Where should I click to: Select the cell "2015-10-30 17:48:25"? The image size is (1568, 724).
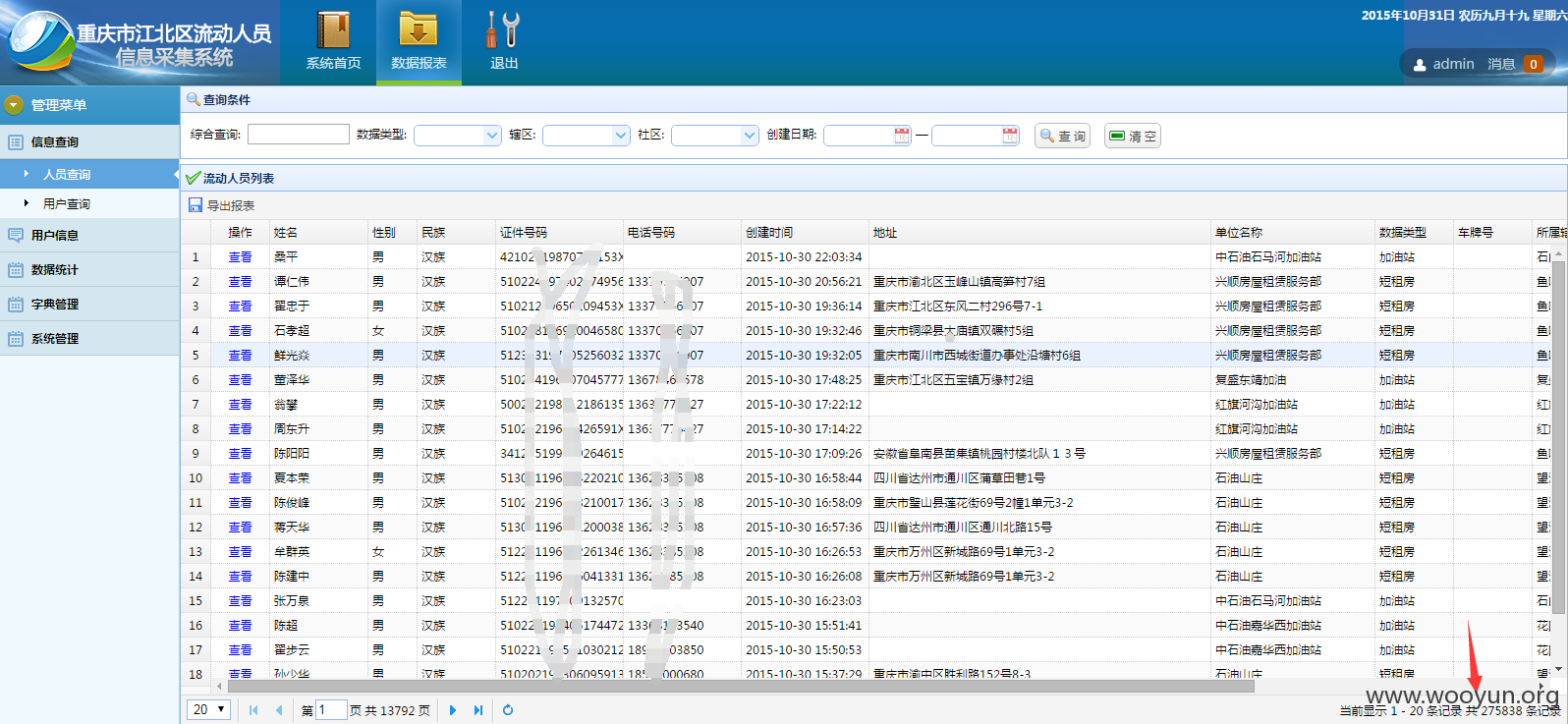(804, 380)
